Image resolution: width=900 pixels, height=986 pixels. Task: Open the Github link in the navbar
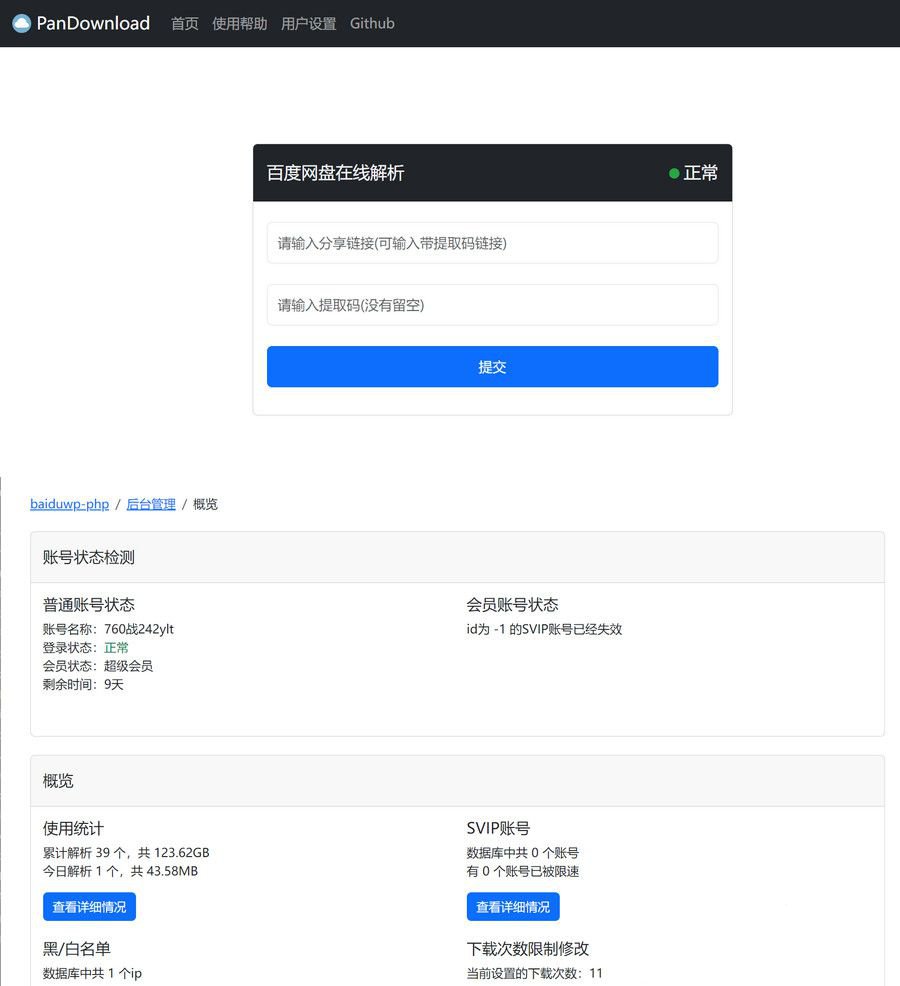click(371, 23)
